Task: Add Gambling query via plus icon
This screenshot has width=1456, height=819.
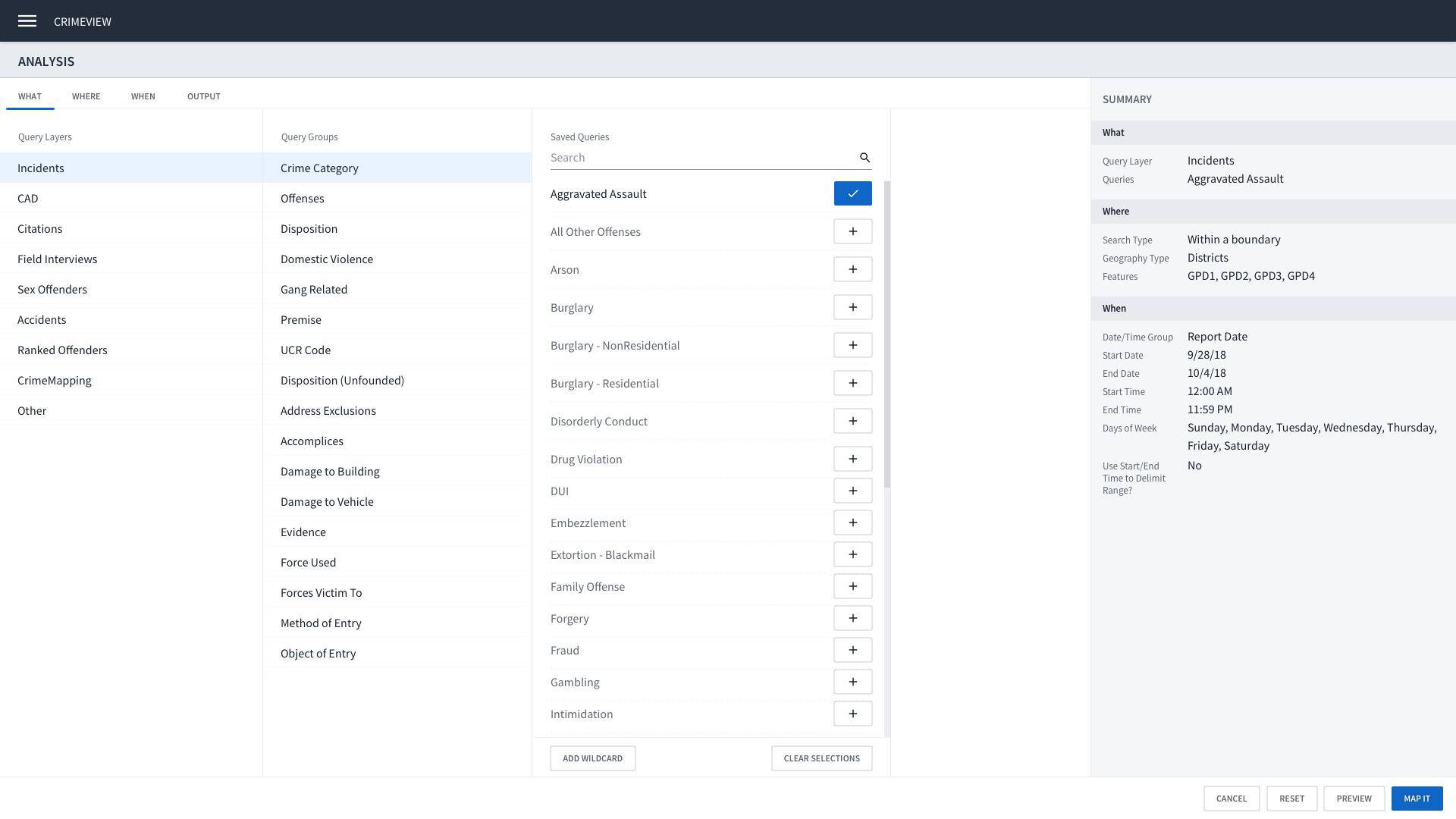Action: 852,682
